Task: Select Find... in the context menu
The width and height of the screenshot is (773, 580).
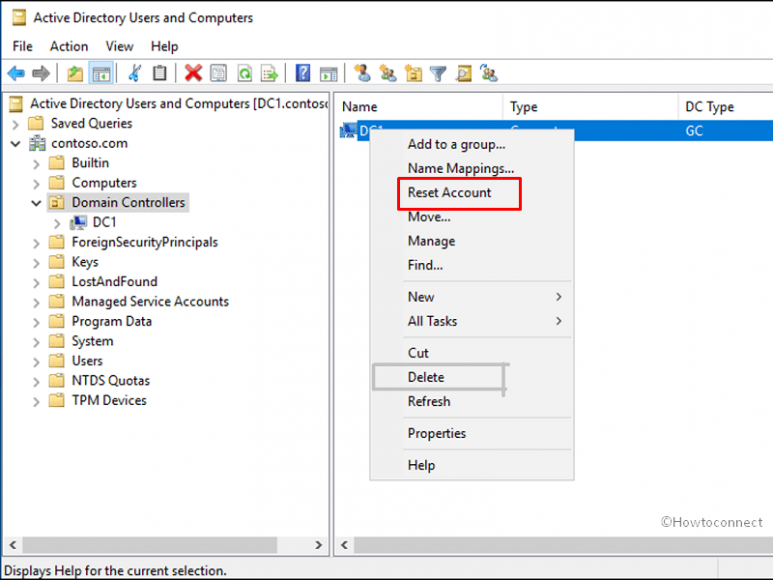Action: [x=472, y=265]
